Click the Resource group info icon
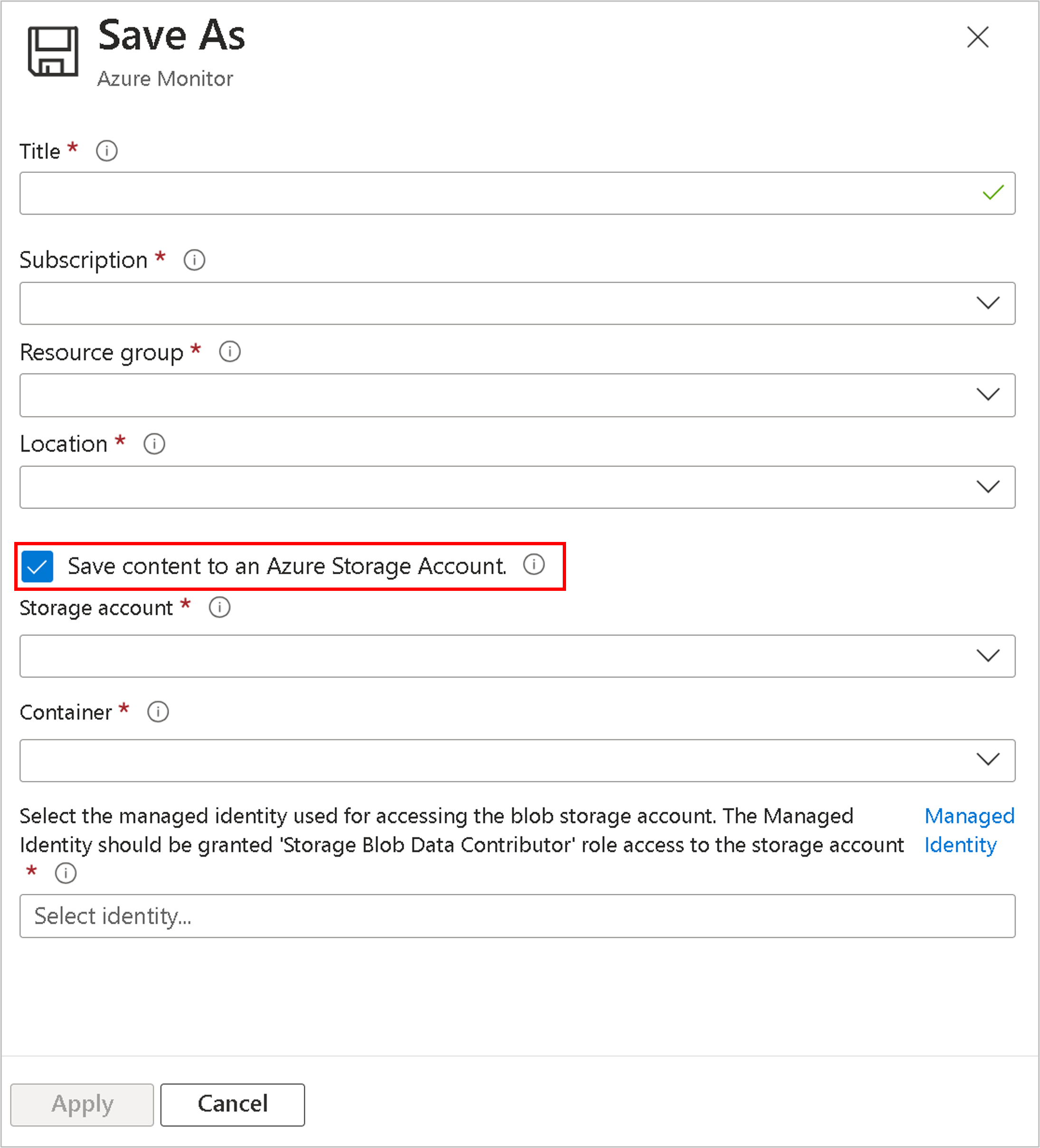 pos(229,352)
